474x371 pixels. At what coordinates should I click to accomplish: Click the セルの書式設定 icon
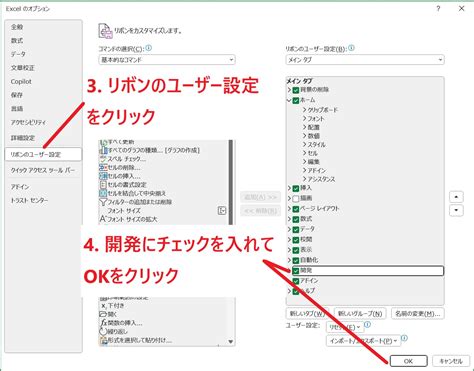tap(103, 185)
